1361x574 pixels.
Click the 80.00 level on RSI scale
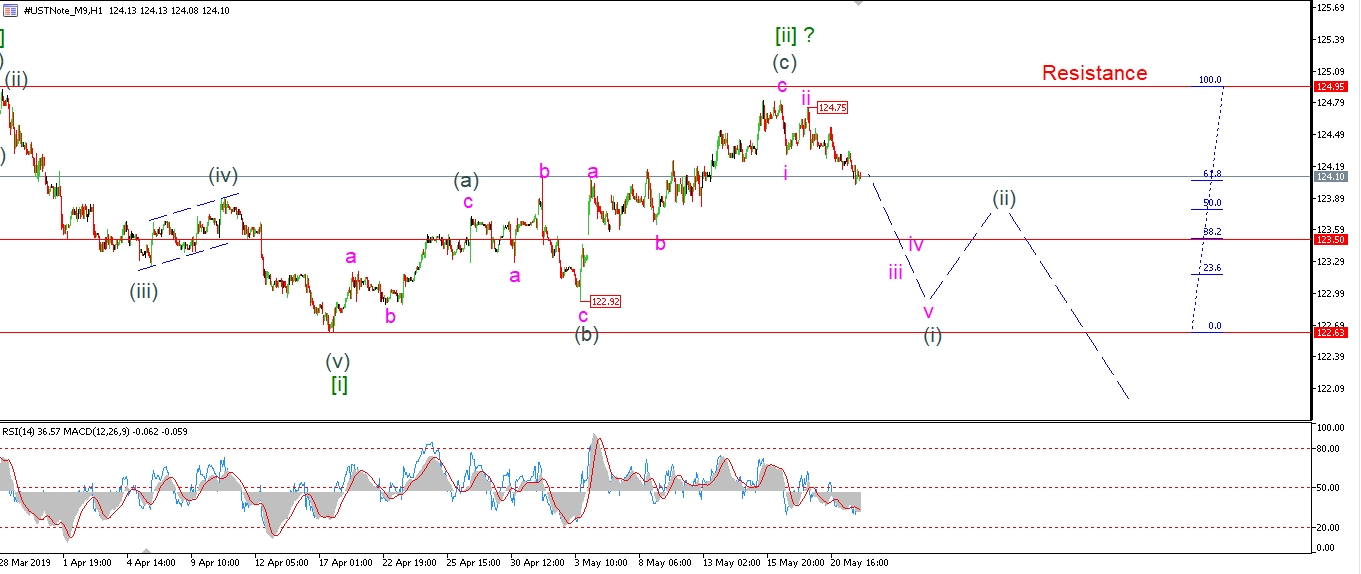(1326, 449)
